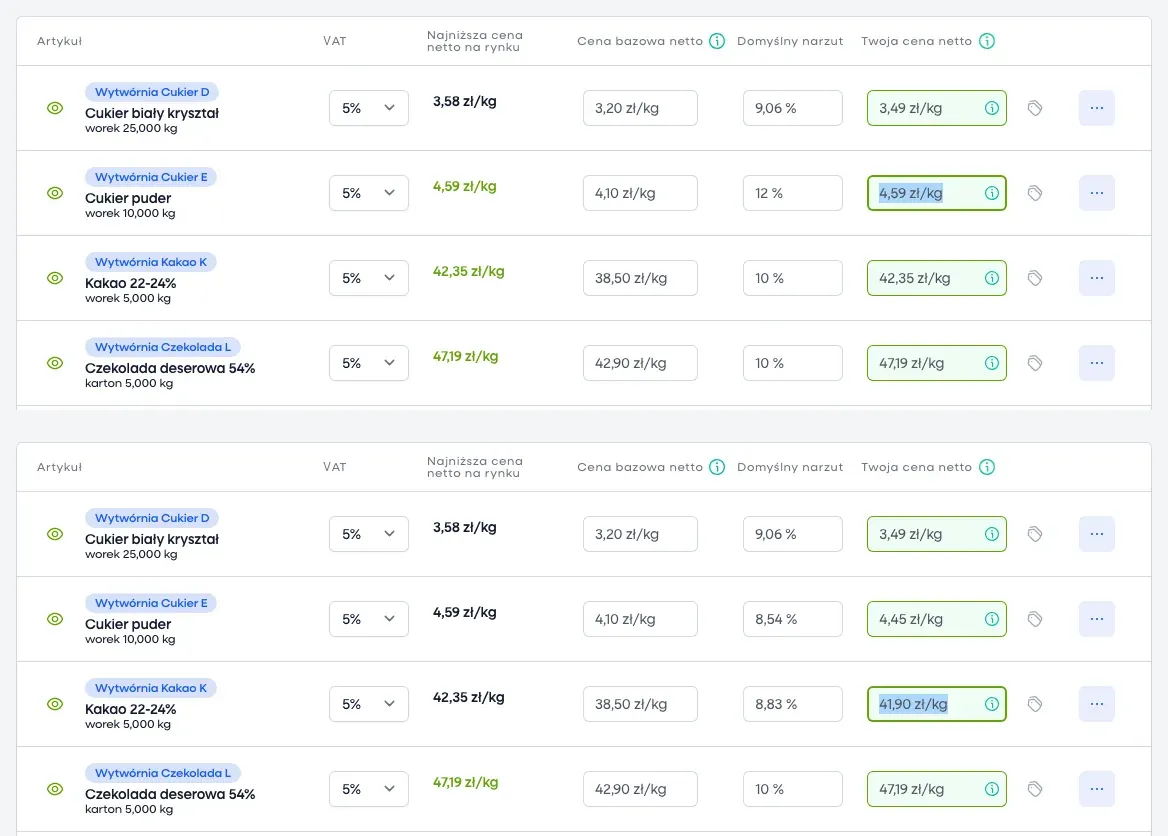Open VAT dropdown in the 12 % markup Cukier puder row
Screen dimensions: 1168x836
(369, 193)
